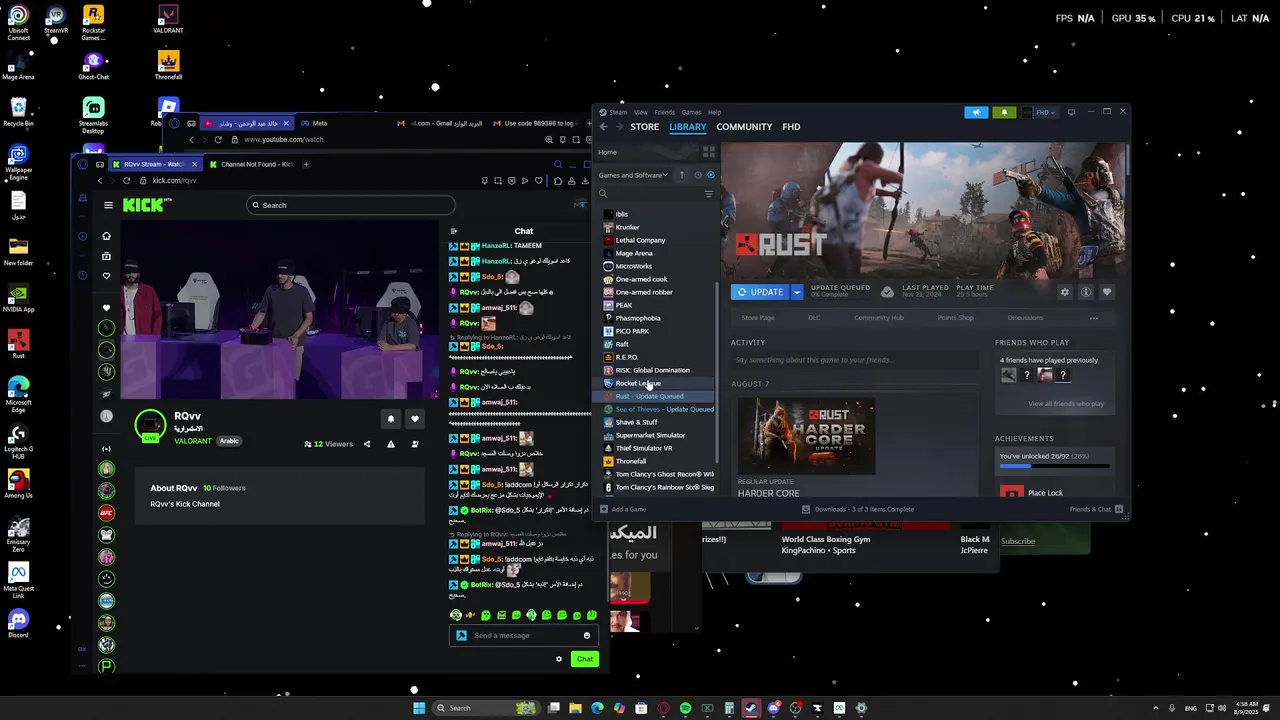Image resolution: width=1280 pixels, height=720 pixels.
Task: Collapse the Kick chat panel
Action: click(453, 231)
